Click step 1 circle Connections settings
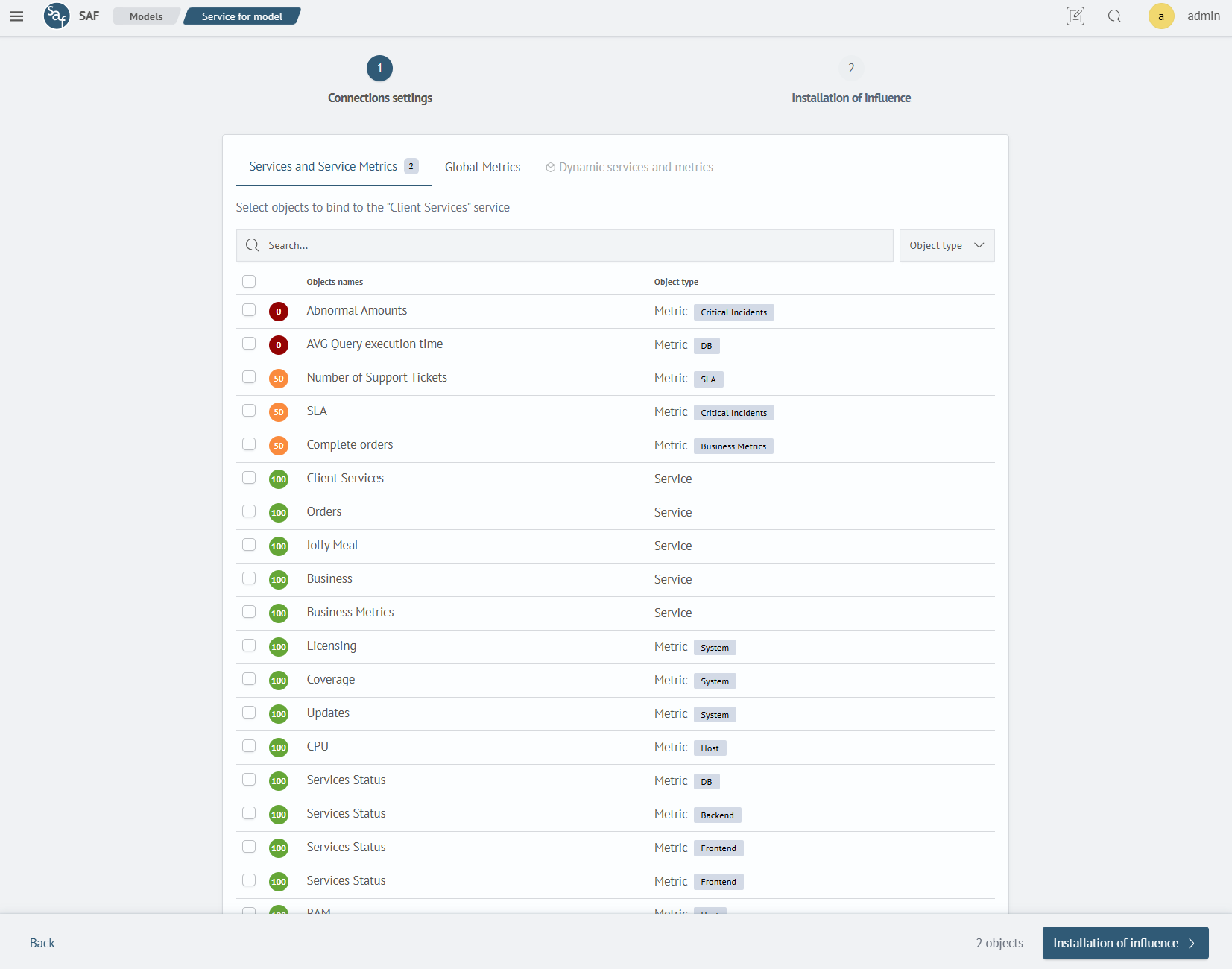 click(x=379, y=69)
